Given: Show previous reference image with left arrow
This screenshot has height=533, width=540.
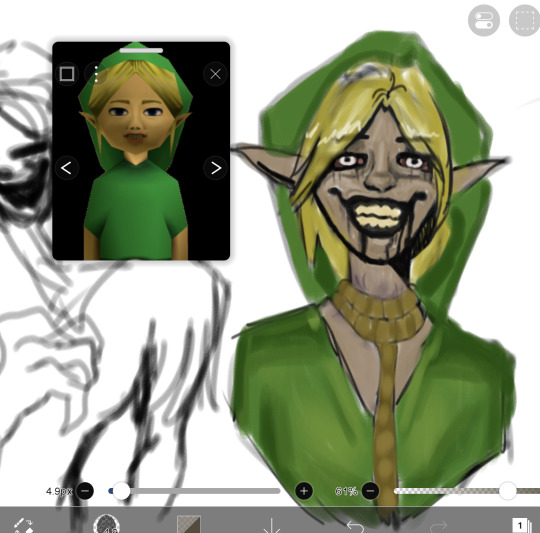Looking at the screenshot, I should coord(67,168).
